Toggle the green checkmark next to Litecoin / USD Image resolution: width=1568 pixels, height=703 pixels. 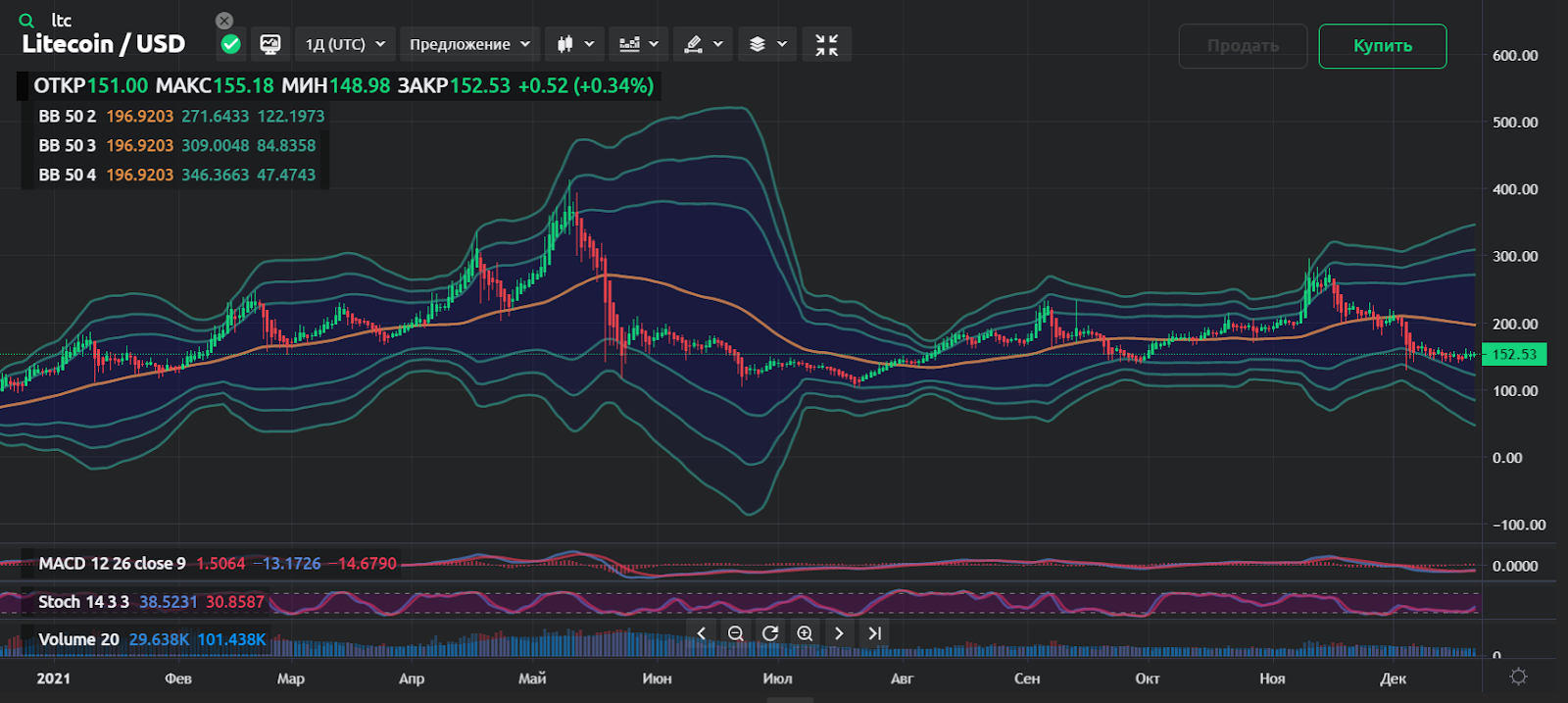(x=231, y=44)
